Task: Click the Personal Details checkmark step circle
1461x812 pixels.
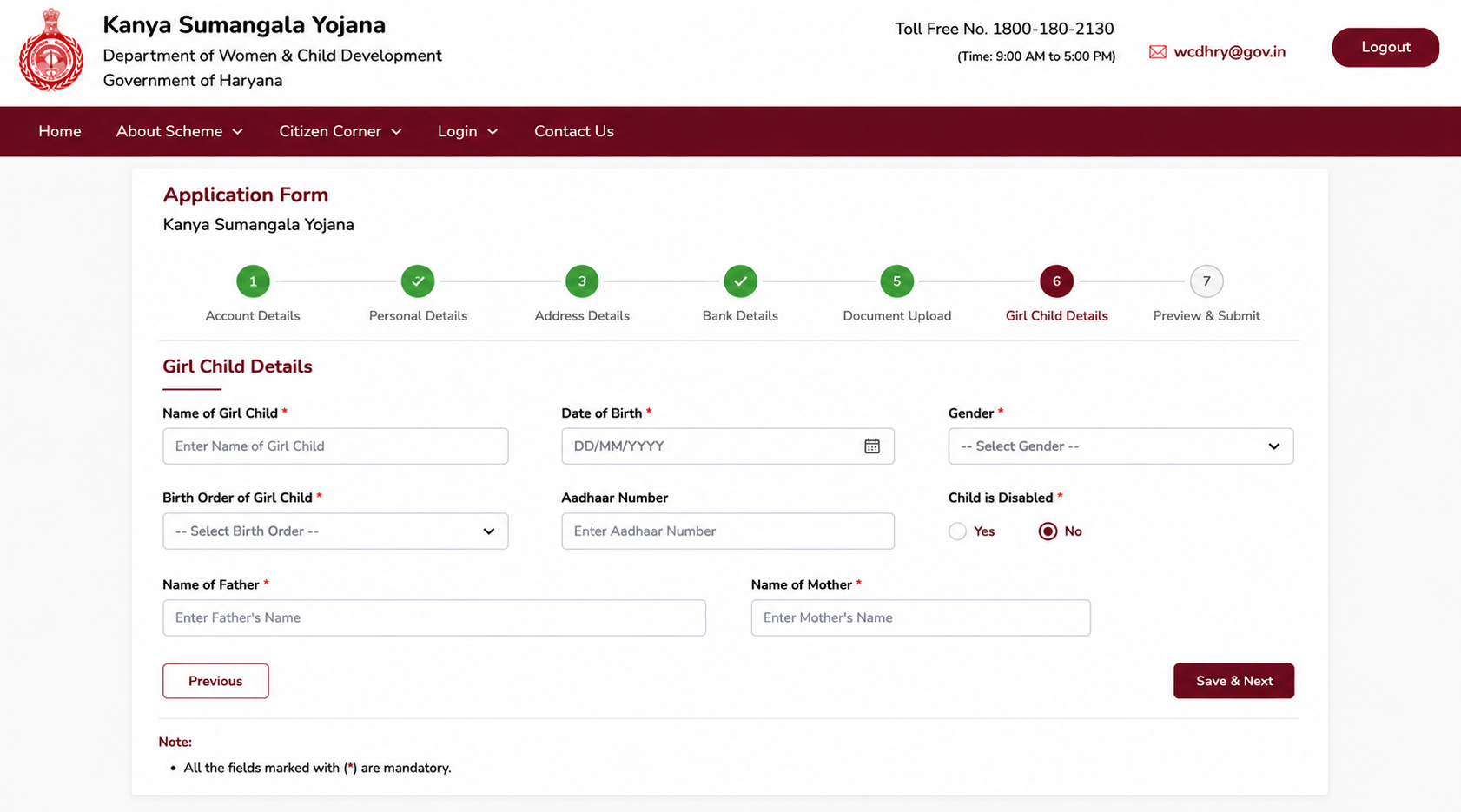Action: (418, 281)
